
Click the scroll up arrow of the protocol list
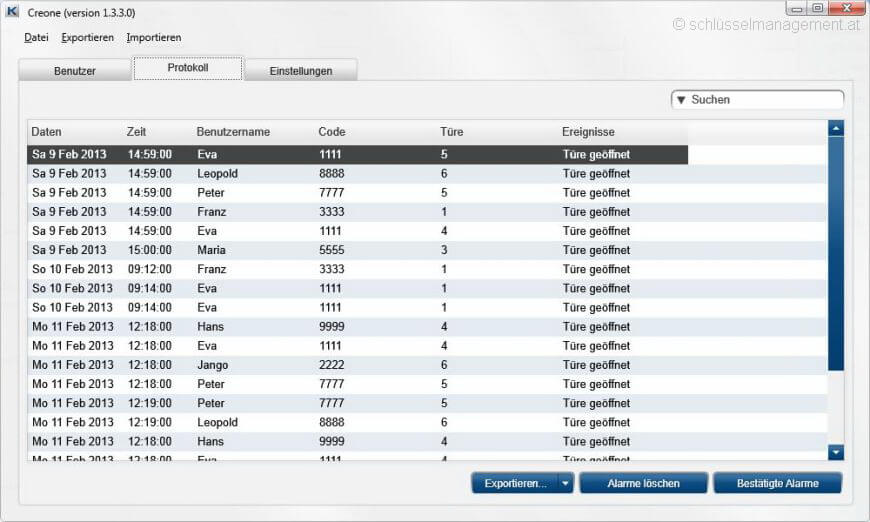click(836, 128)
